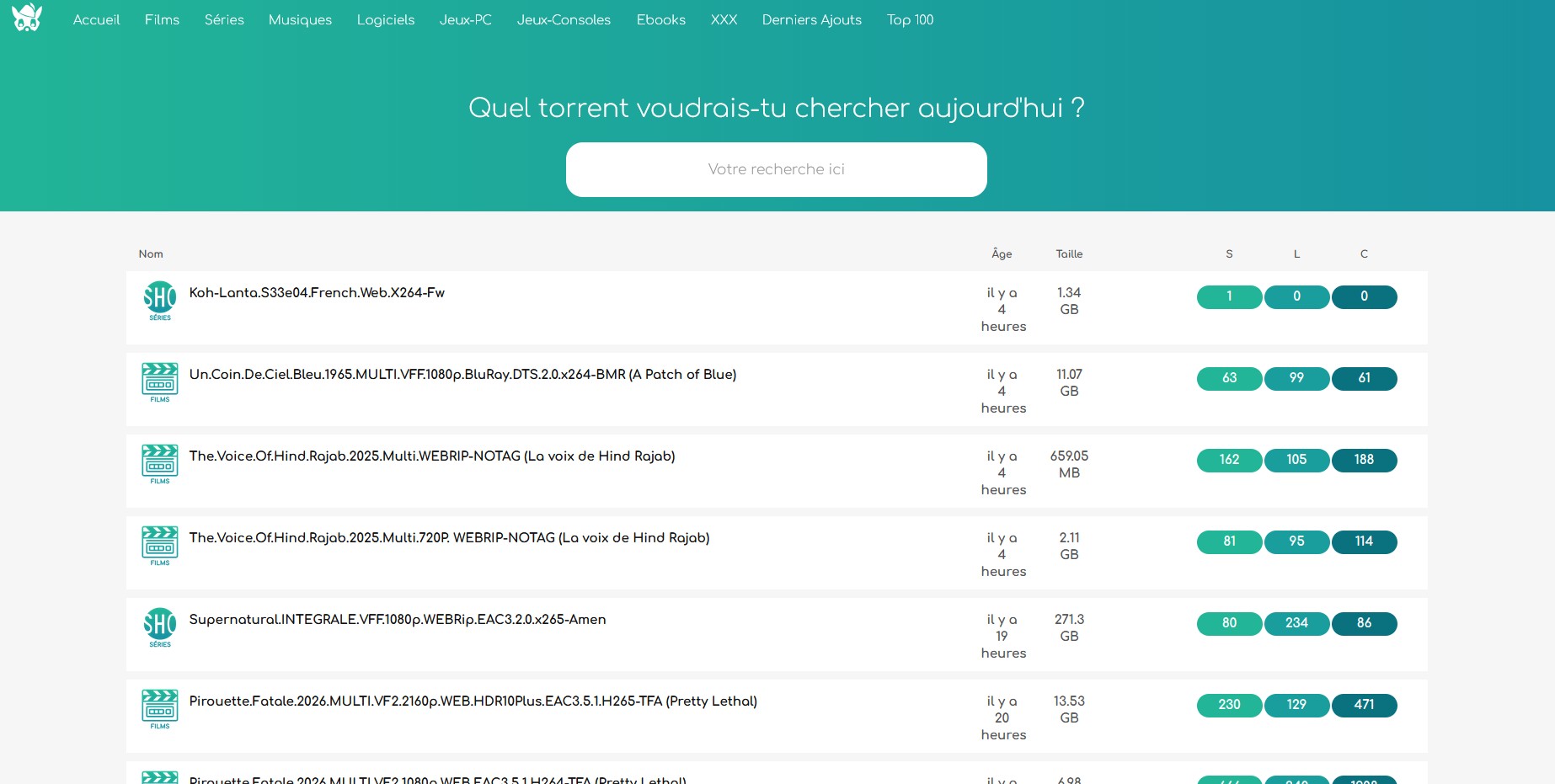Click the site logo mascot icon
The image size is (1555, 784).
27,18
